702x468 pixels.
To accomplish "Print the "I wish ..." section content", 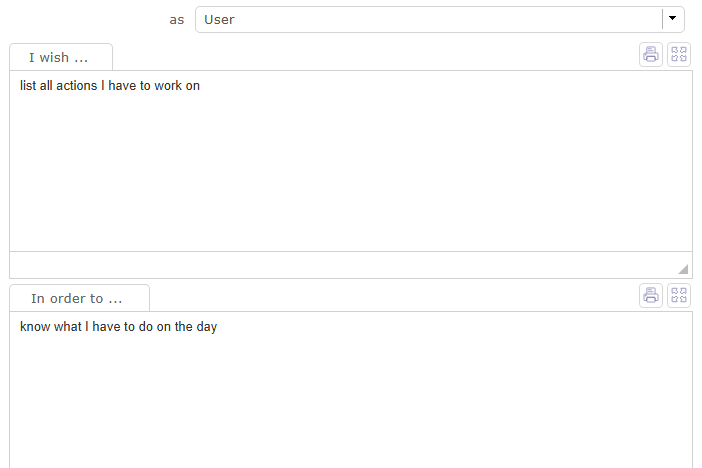I will click(x=651, y=55).
